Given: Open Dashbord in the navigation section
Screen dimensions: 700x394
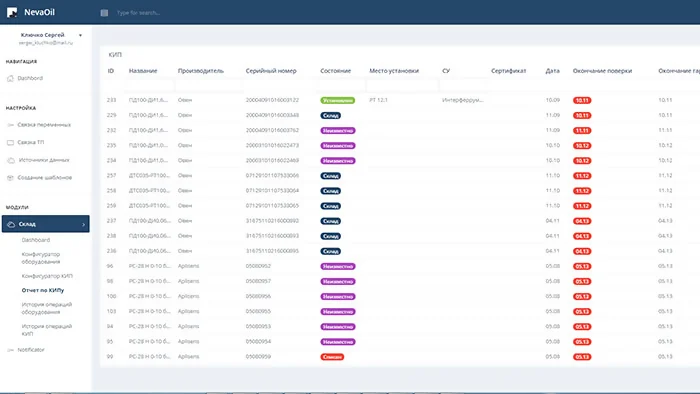Looking at the screenshot, I should point(30,78).
